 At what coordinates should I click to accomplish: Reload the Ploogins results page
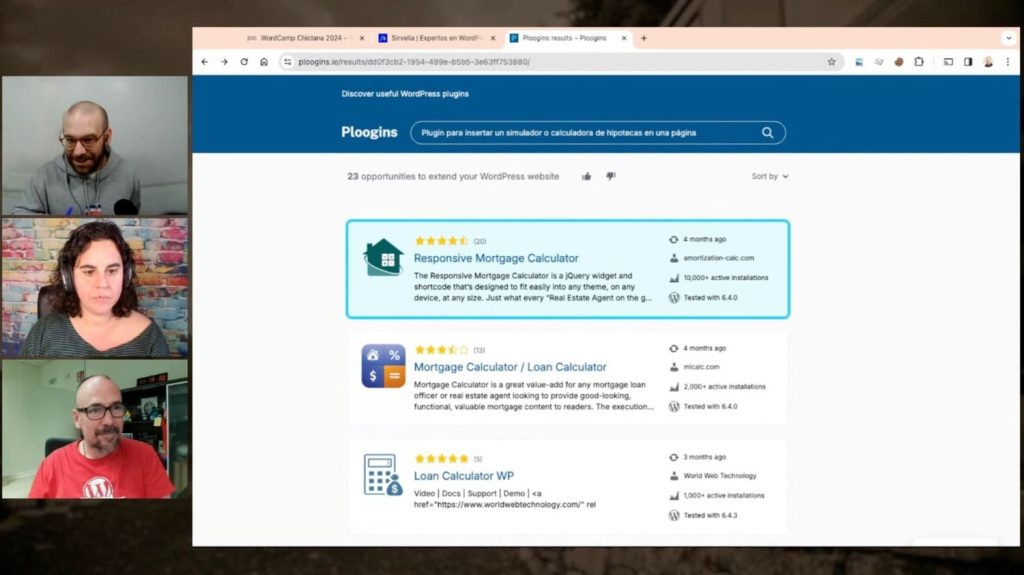pos(244,61)
